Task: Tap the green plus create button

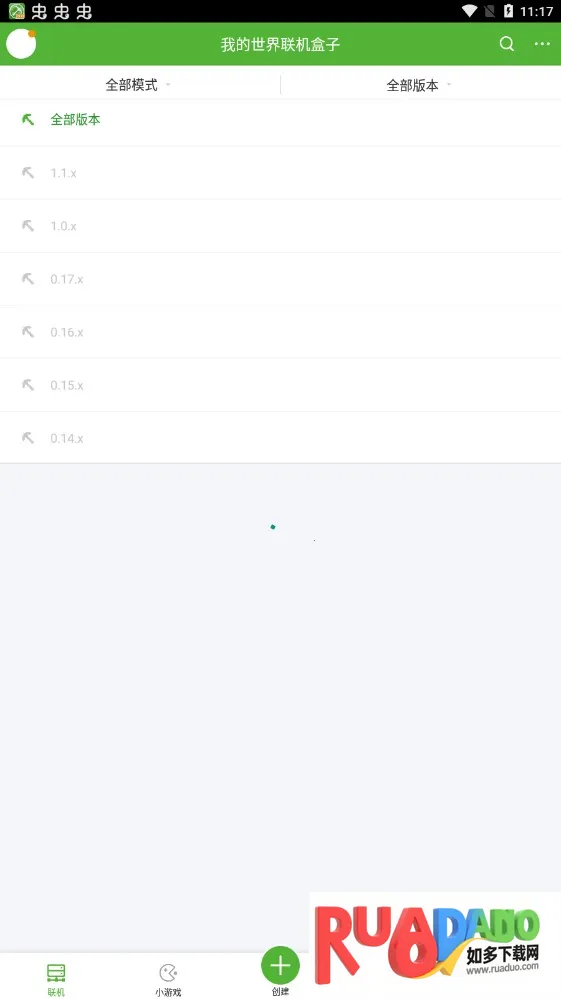Action: coord(280,965)
